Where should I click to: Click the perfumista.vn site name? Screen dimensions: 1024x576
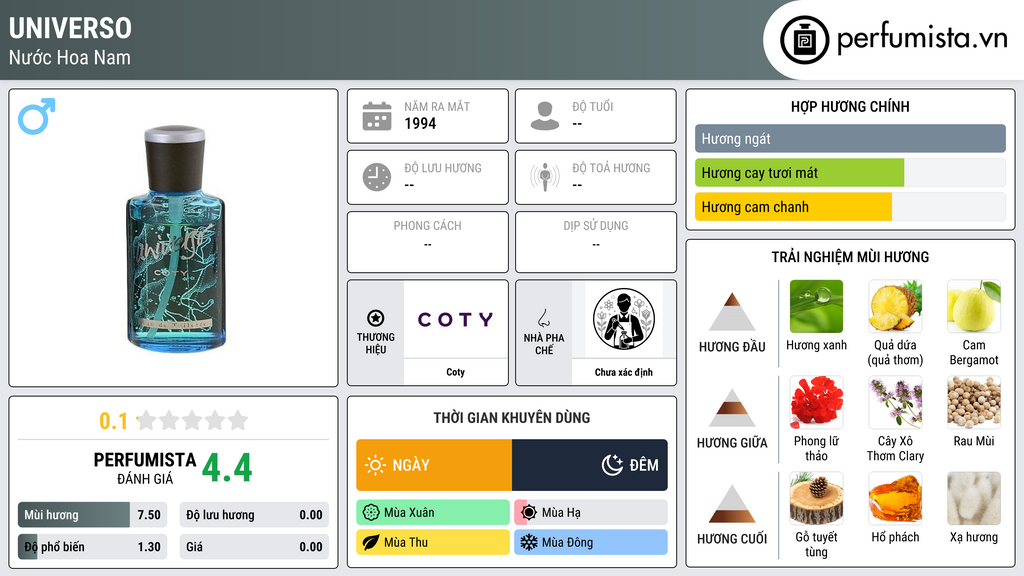click(x=922, y=39)
